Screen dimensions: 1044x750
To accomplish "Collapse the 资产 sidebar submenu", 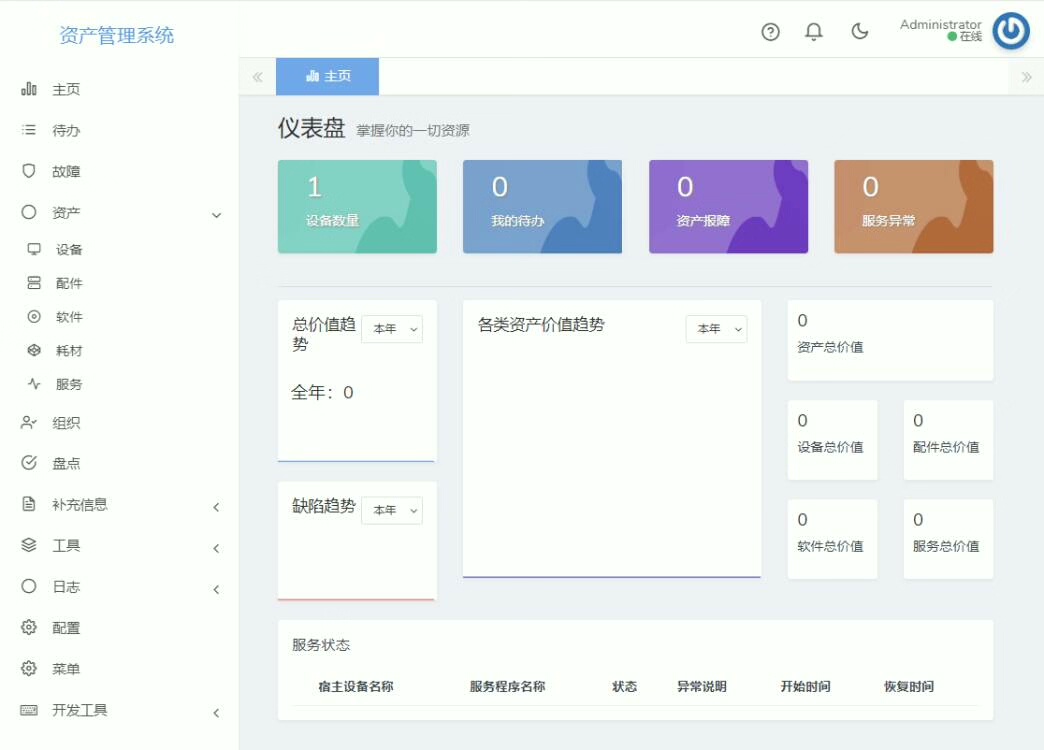I will [x=216, y=214].
